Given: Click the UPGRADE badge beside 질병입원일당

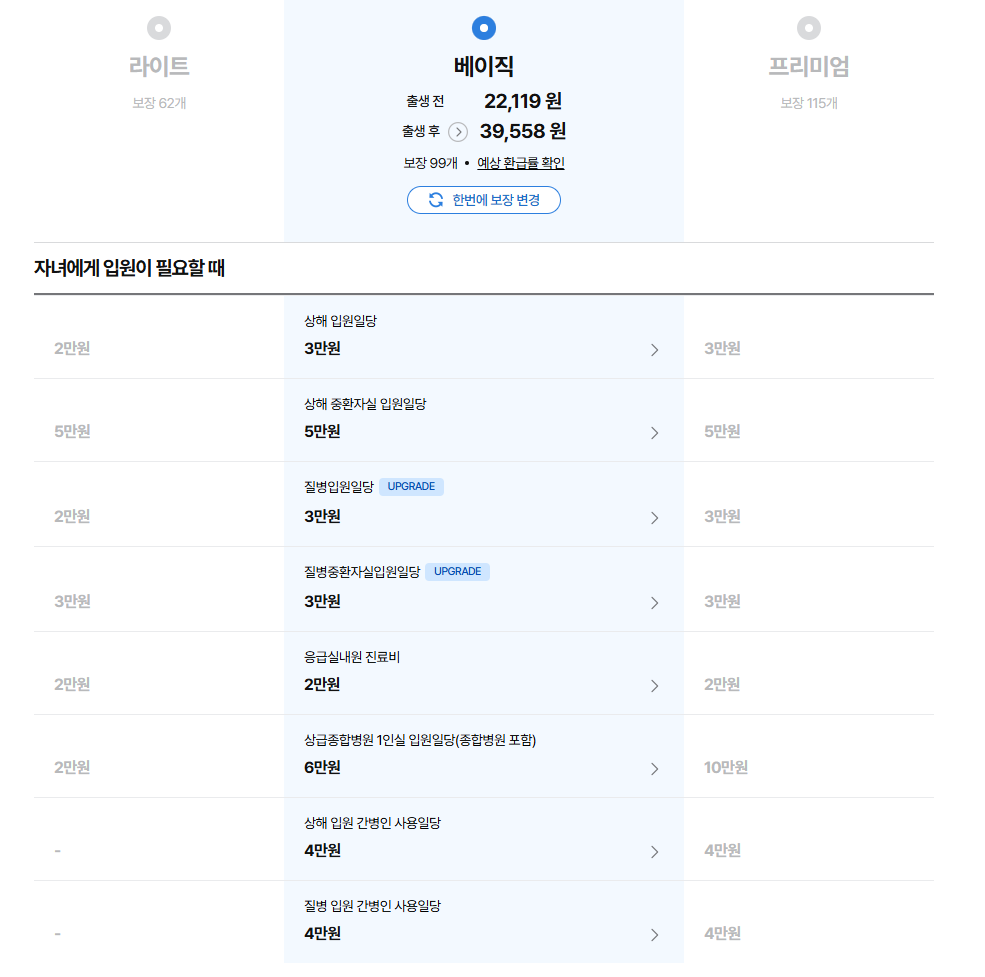Looking at the screenshot, I should click(x=411, y=486).
